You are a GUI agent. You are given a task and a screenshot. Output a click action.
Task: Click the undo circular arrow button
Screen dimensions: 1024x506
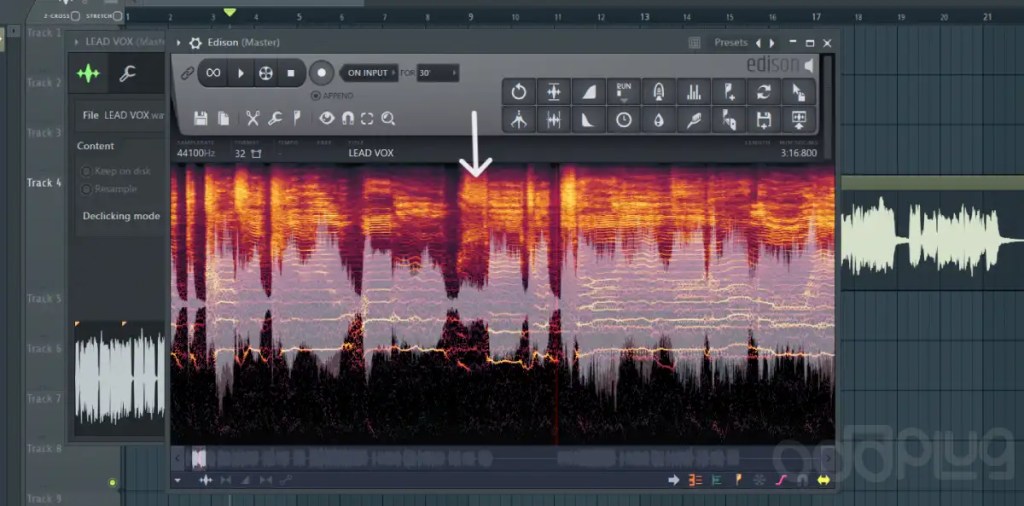click(x=519, y=92)
